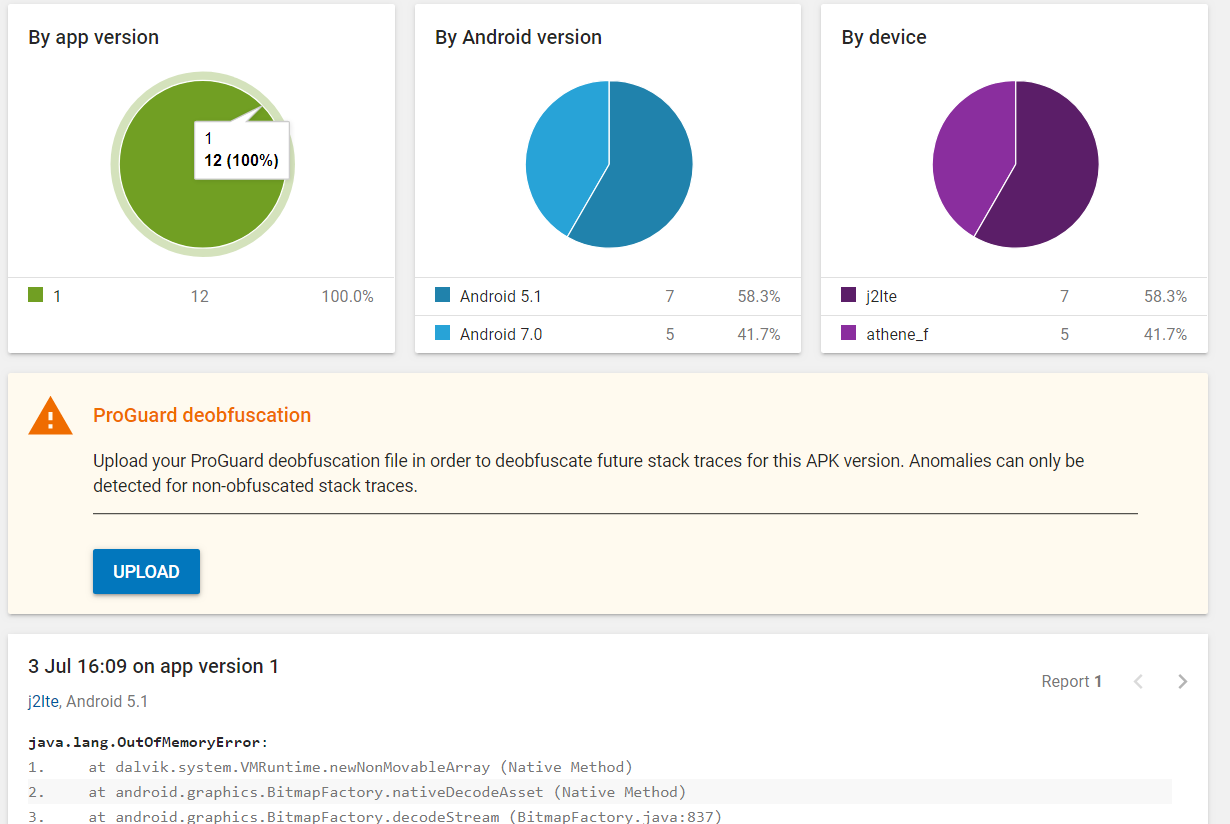Screen dimensions: 1230x824
Task: Click the Android 5.1 legend swatch
Action: 443,295
